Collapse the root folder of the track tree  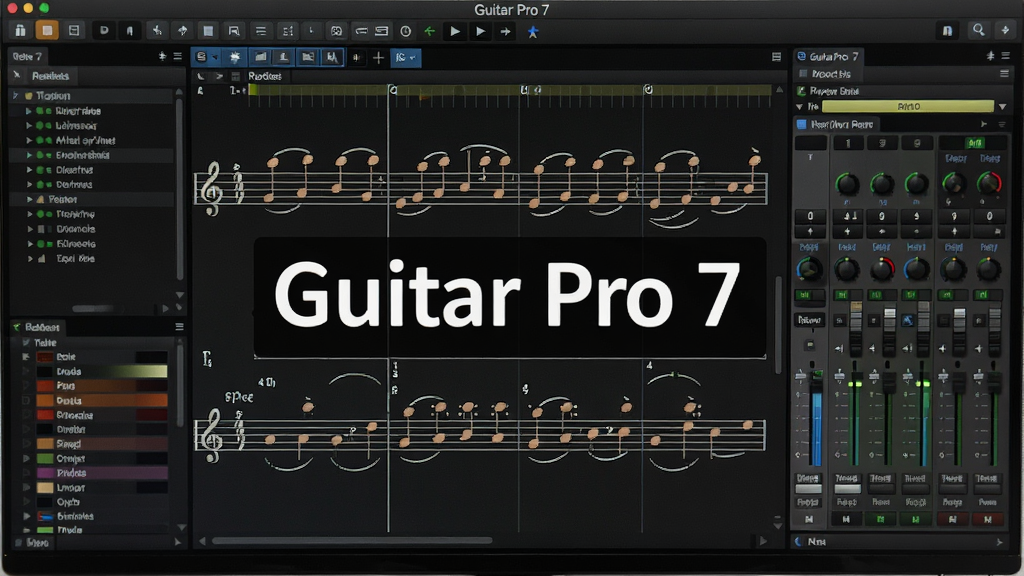click(x=16, y=95)
